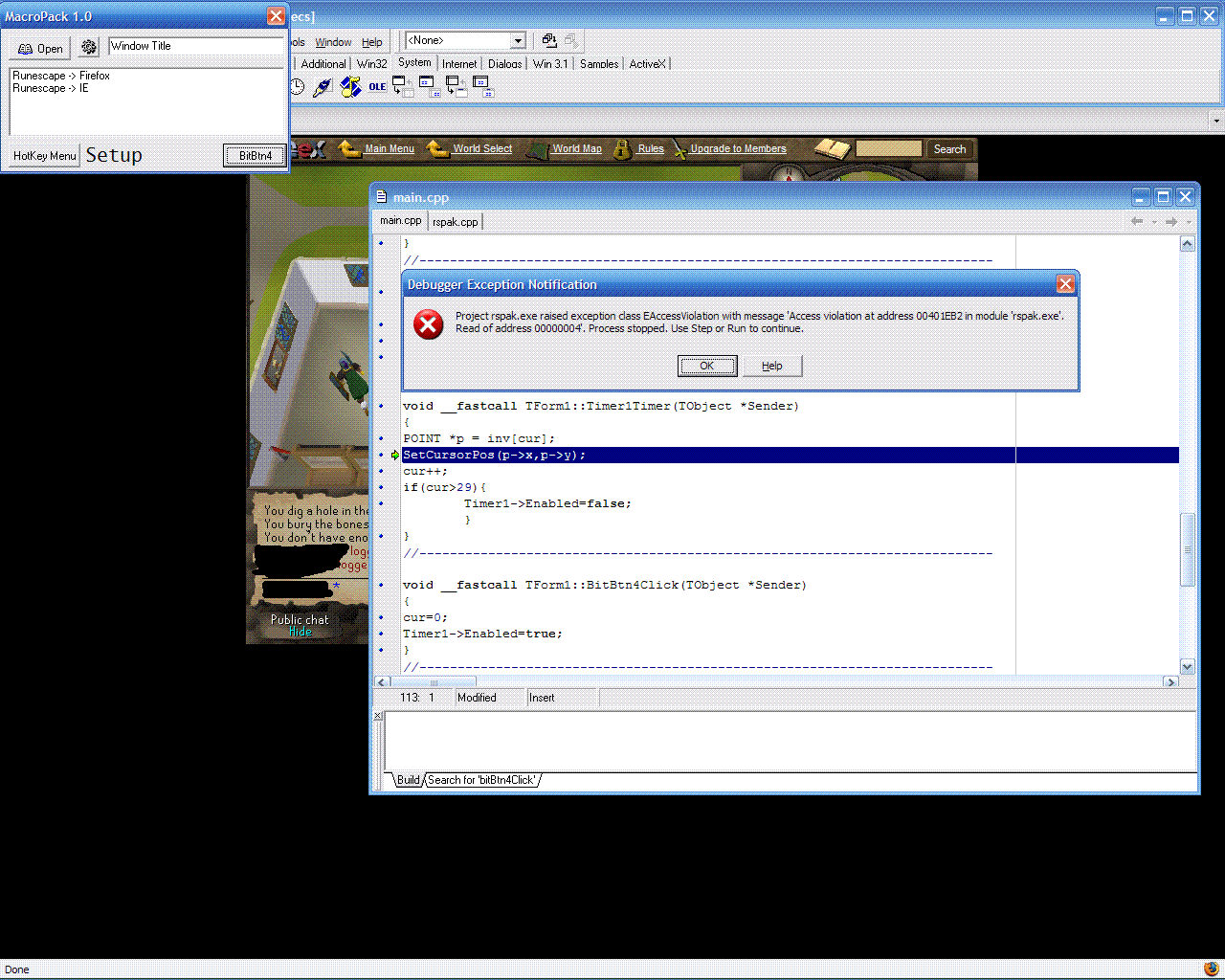Click the code editor scroll-up arrow

tap(1188, 244)
